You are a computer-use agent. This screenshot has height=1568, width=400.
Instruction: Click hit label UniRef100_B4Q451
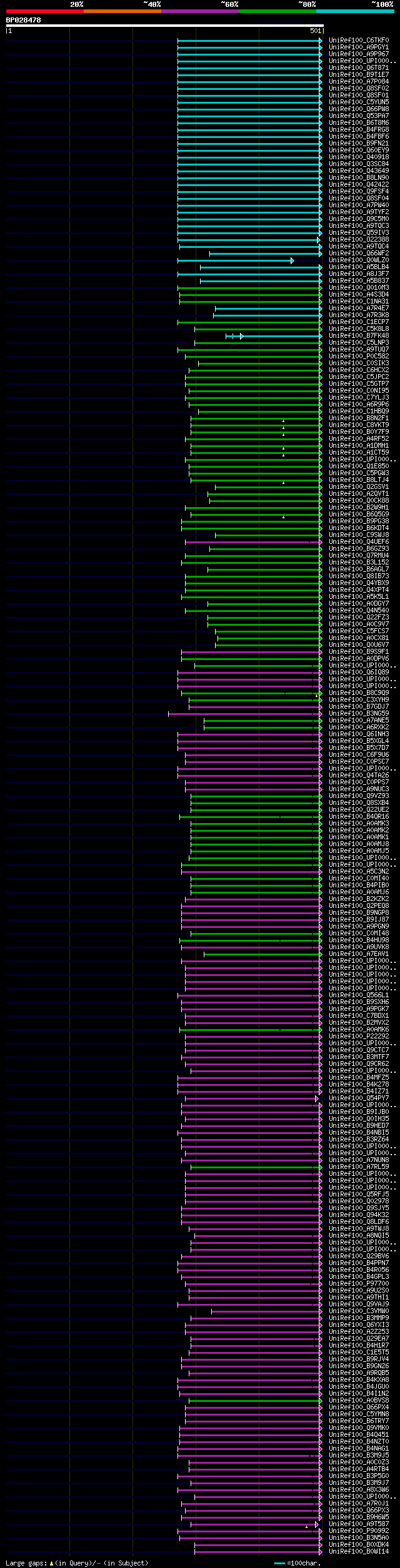click(x=359, y=1434)
